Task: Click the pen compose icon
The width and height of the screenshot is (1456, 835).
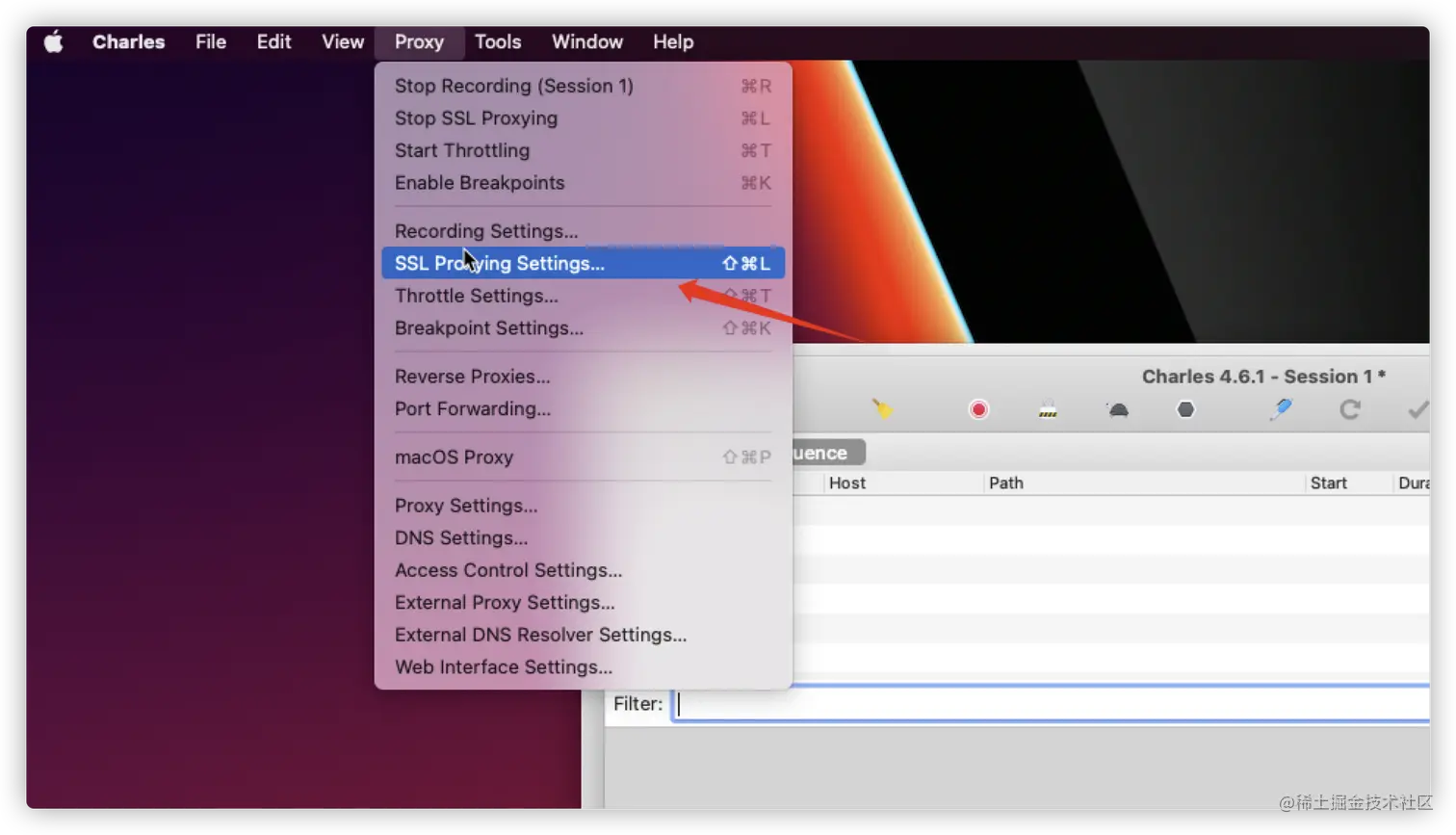Action: click(x=1281, y=409)
